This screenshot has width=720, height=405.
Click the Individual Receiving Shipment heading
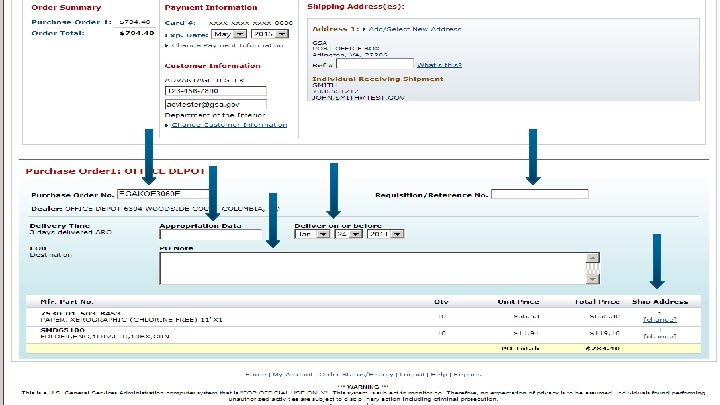[x=377, y=79]
